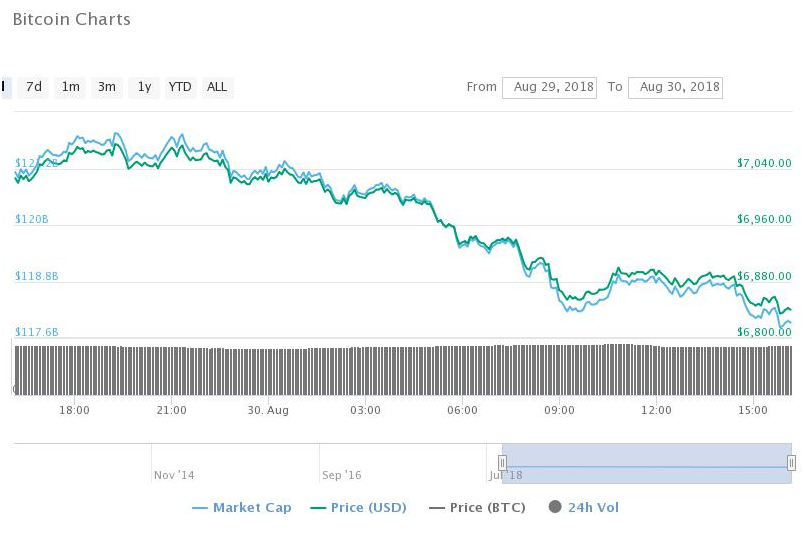
Task: Grab the right navigator range handle
Action: tap(791, 463)
